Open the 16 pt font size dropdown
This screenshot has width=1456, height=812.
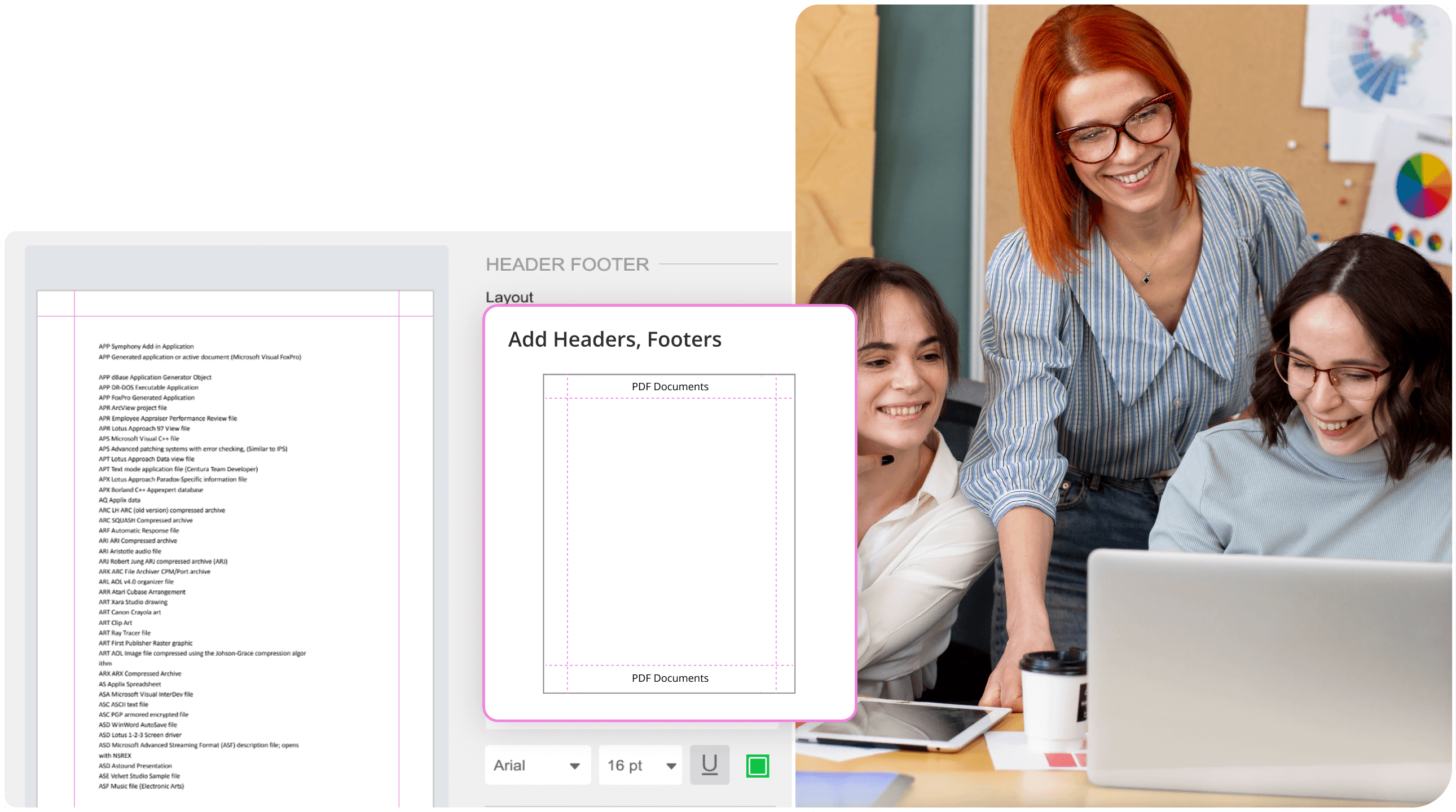640,765
